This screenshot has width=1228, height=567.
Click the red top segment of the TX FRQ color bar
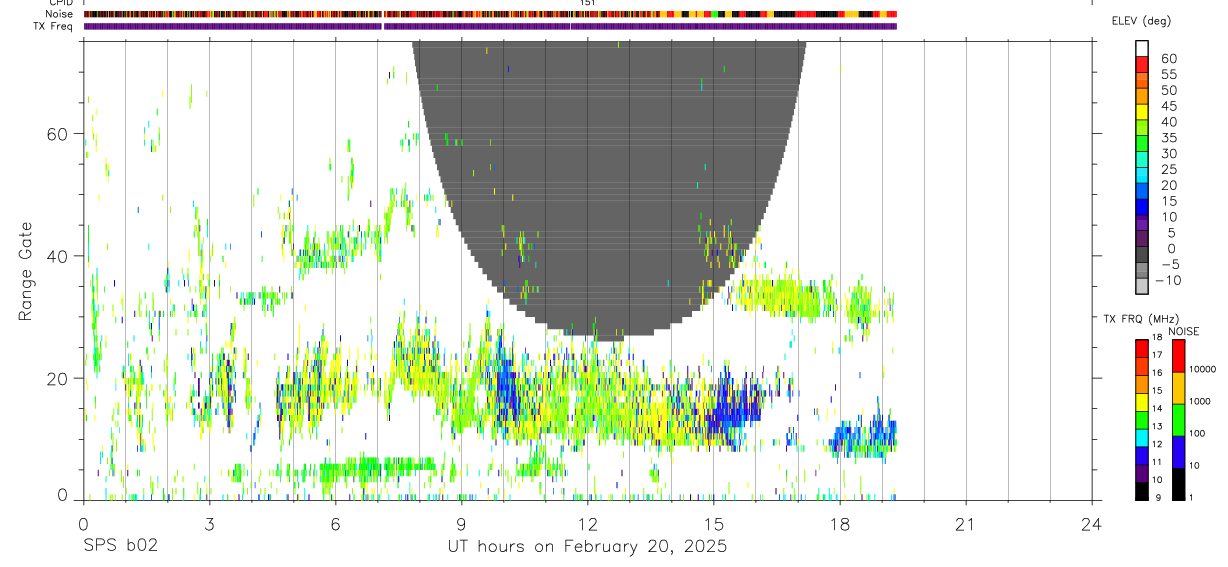(x=1141, y=348)
